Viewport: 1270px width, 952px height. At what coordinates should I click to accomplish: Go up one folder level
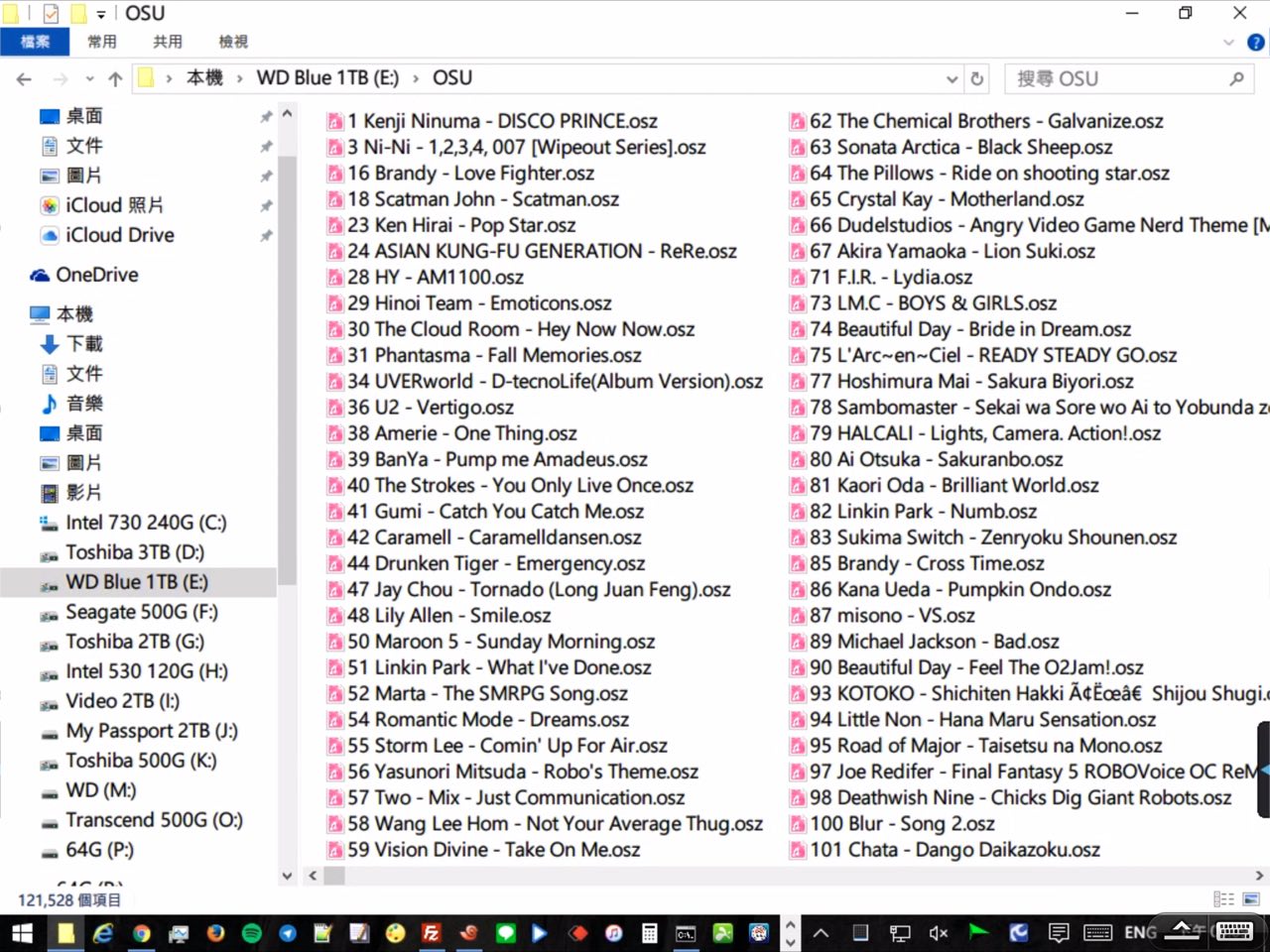(x=115, y=79)
